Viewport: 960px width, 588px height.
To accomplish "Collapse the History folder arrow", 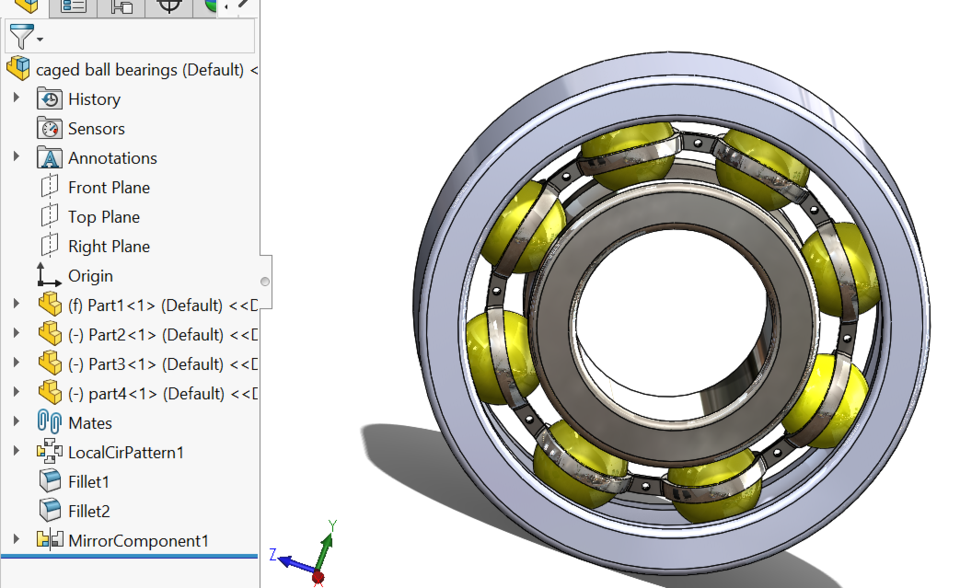I will 16,99.
